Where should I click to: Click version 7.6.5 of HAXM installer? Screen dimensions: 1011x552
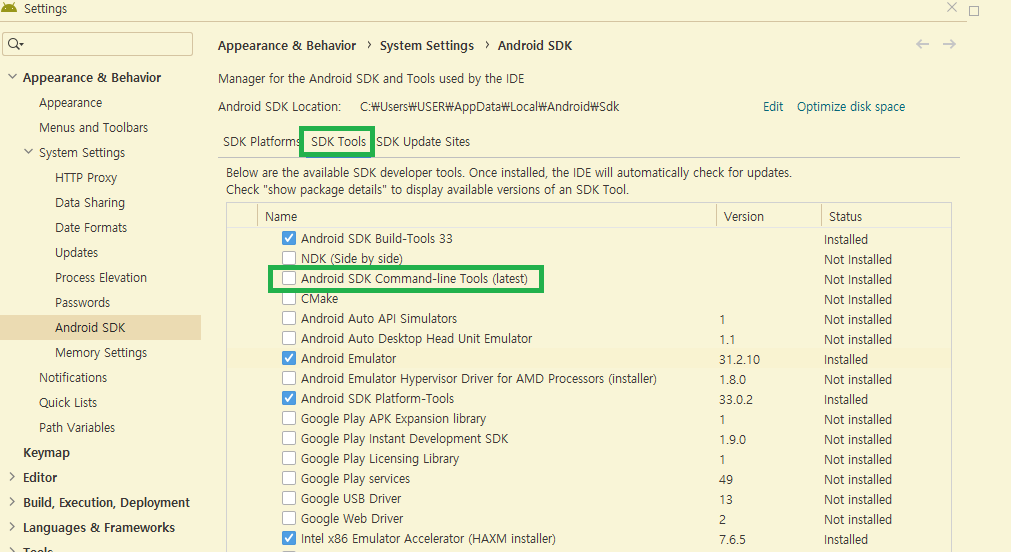click(x=732, y=539)
